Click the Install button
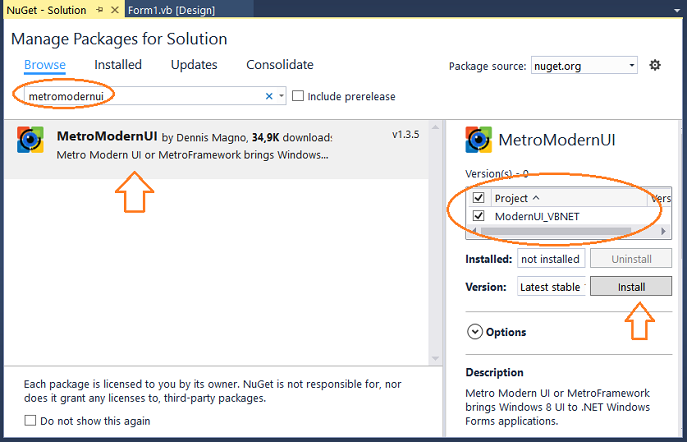687x442 pixels. 631,286
